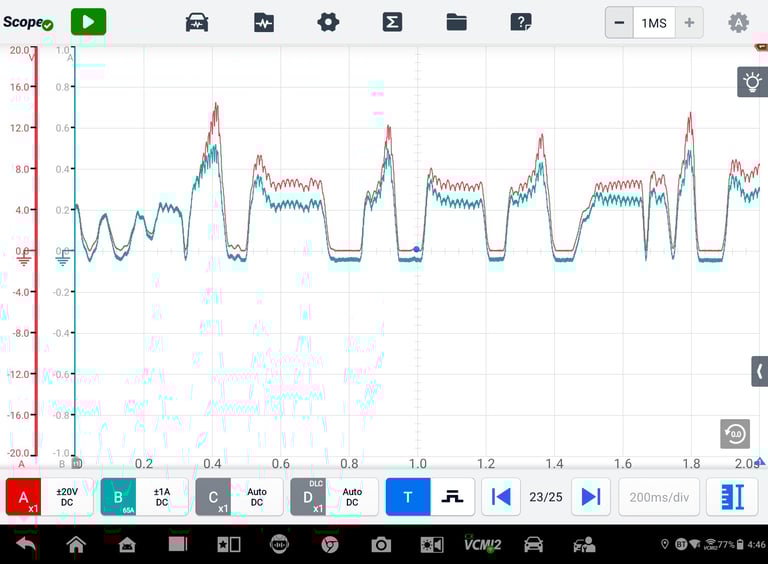Viewport: 768px width, 564px height.
Task: Open the favorites star split-screen icon
Action: tap(229, 544)
